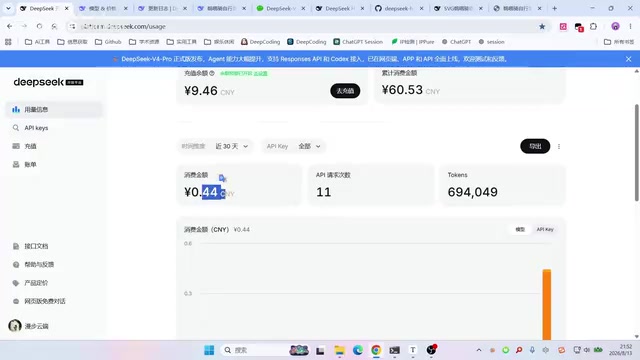Open the ChatGPT Session bookmark

(358, 42)
